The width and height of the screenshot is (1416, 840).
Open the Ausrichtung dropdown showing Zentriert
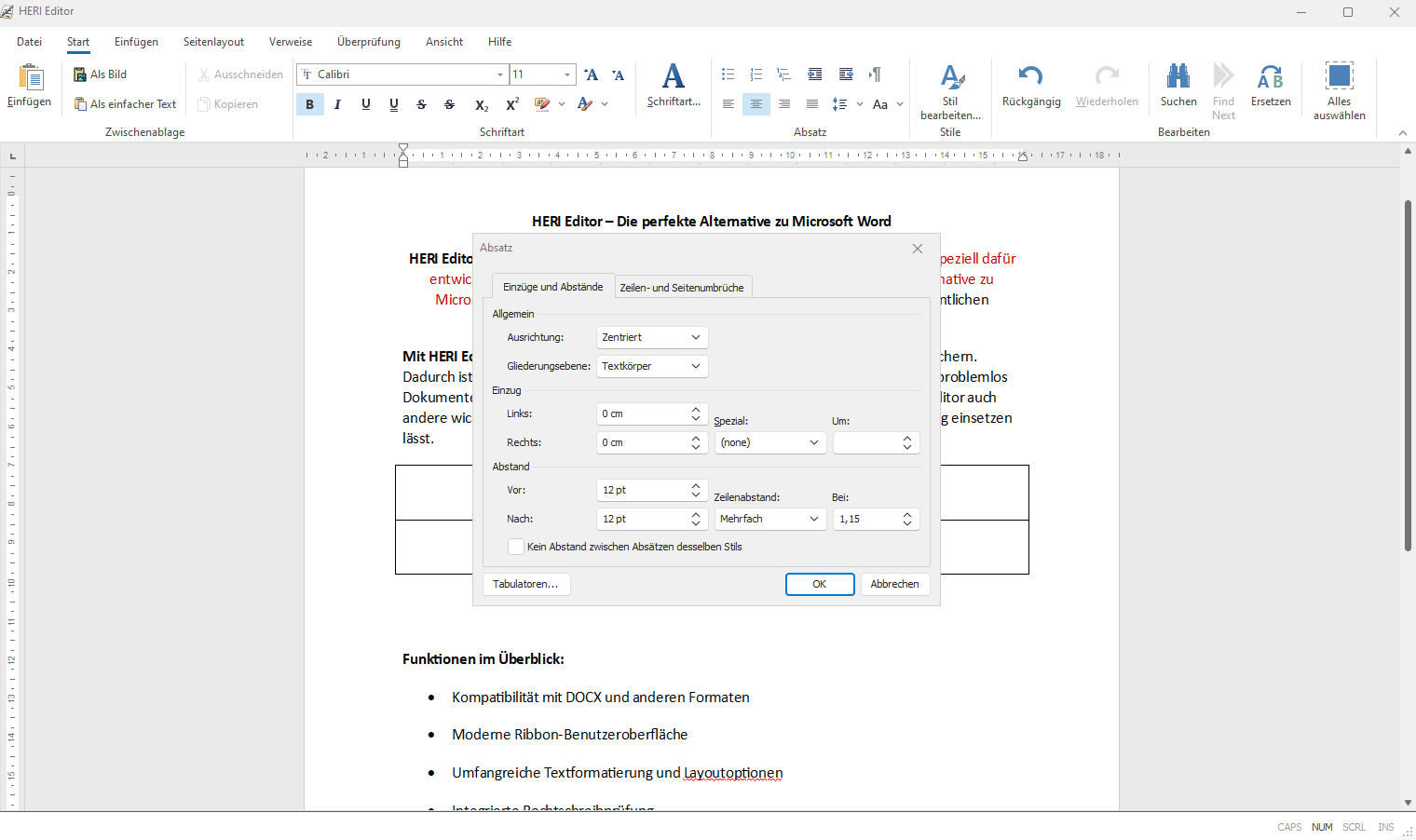tap(652, 337)
